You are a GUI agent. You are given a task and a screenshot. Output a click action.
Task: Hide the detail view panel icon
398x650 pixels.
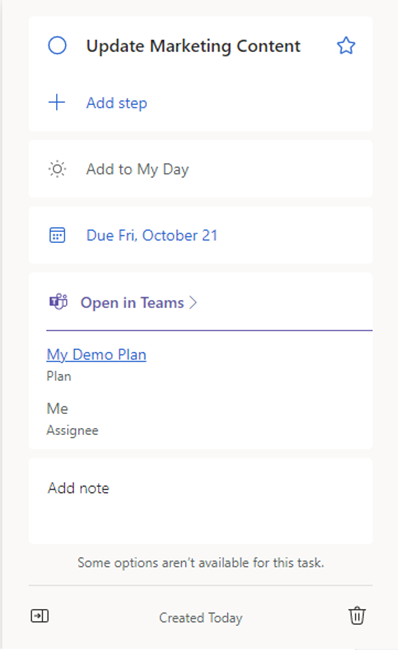(40, 616)
